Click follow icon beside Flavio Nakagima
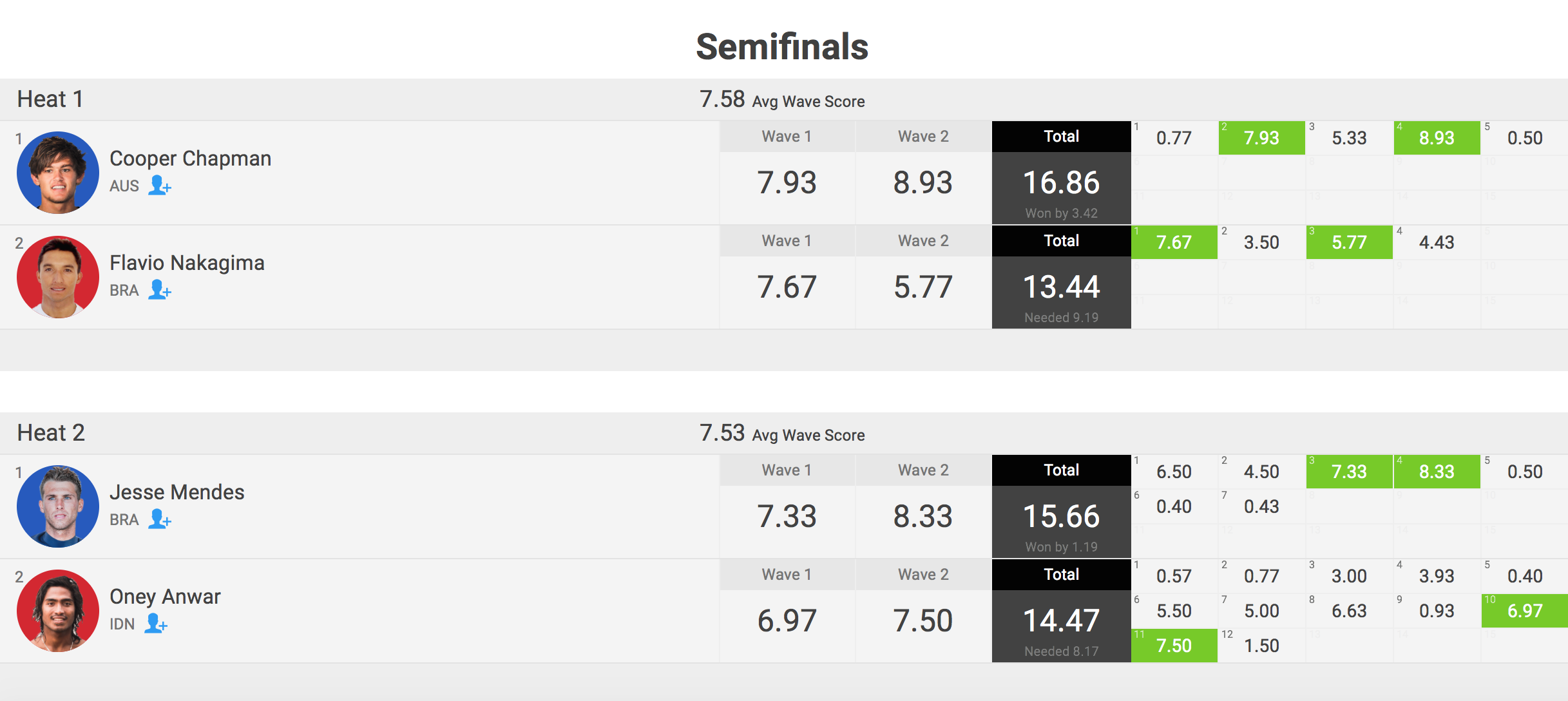Viewport: 1568px width, 701px height. point(159,290)
